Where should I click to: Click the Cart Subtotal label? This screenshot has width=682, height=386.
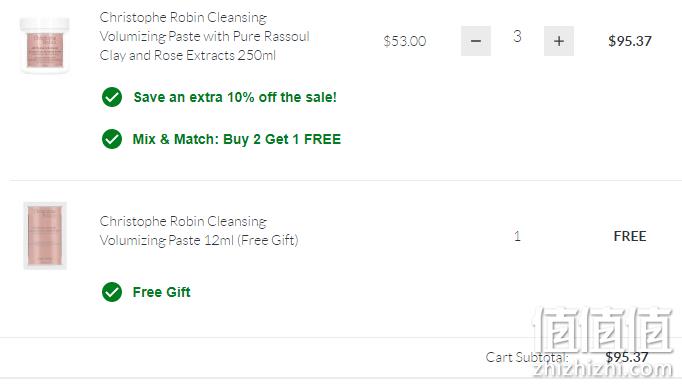(527, 357)
